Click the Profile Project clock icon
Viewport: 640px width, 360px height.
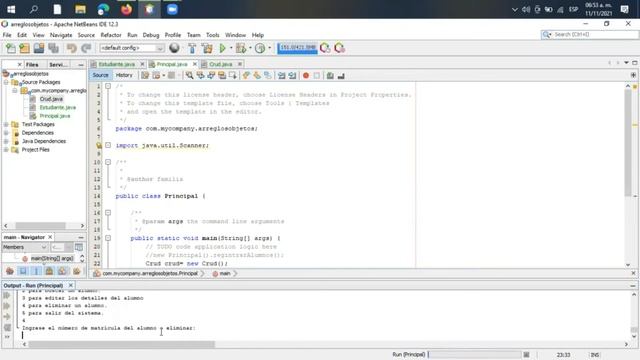(260, 48)
